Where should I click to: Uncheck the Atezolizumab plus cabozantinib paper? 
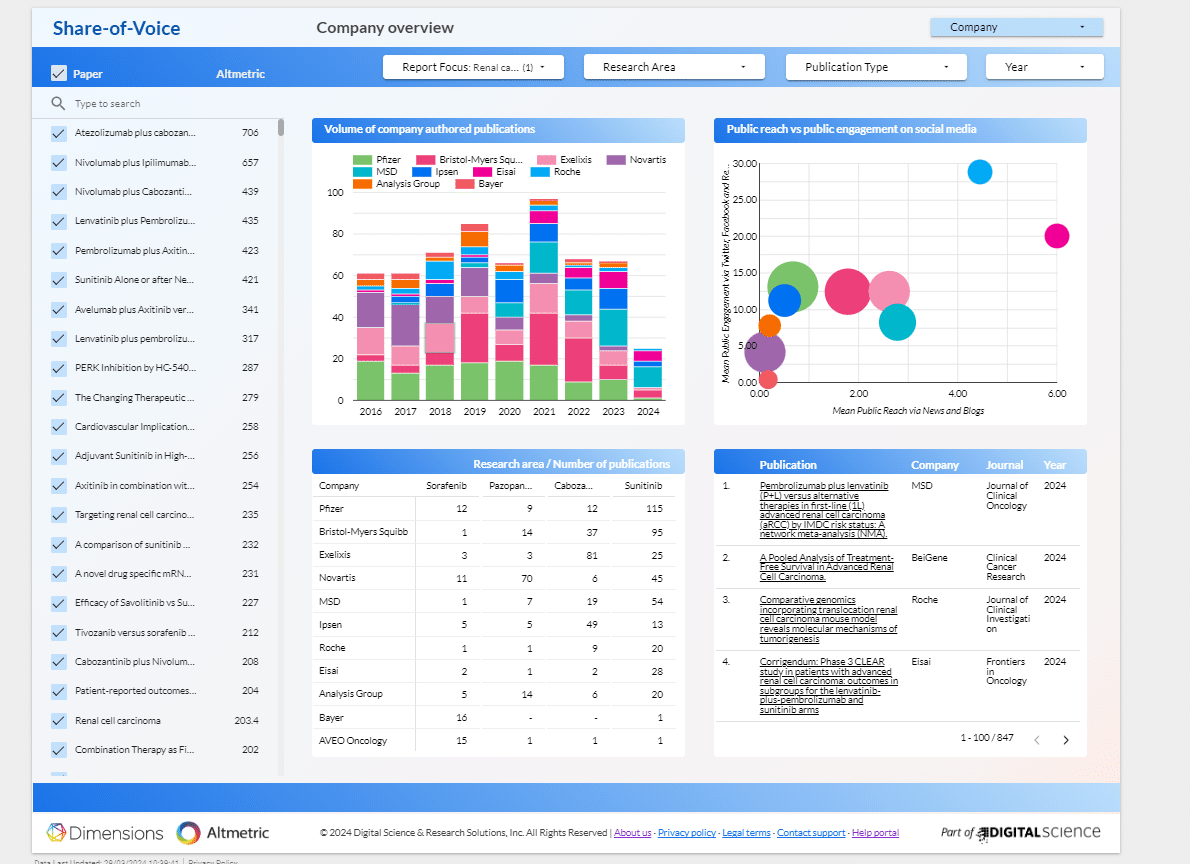point(59,133)
